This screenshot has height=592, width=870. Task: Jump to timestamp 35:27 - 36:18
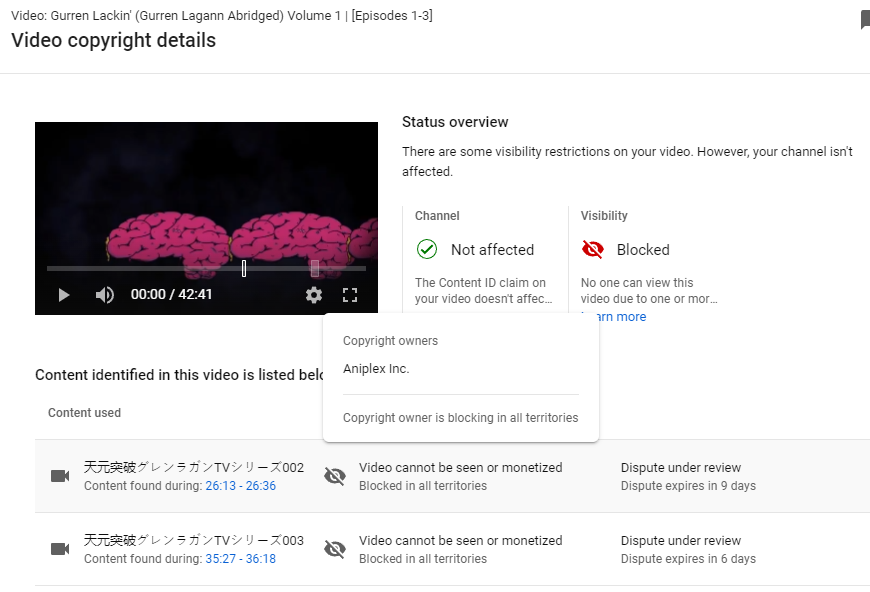[x=240, y=559]
